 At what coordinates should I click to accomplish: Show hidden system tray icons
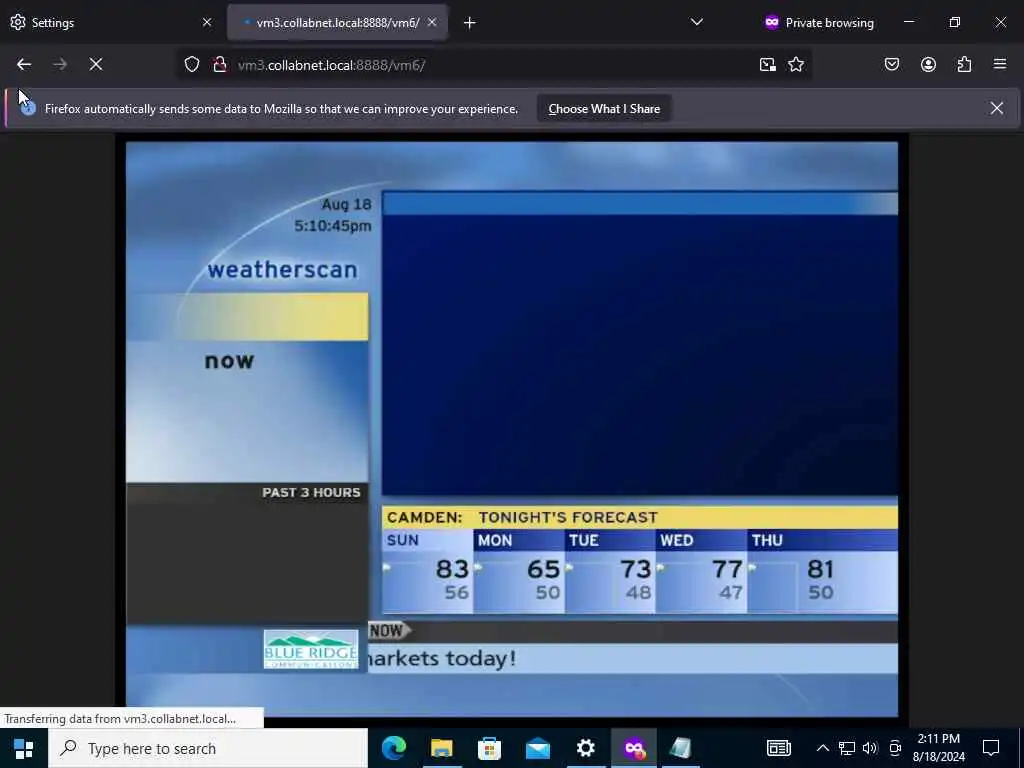click(x=823, y=748)
